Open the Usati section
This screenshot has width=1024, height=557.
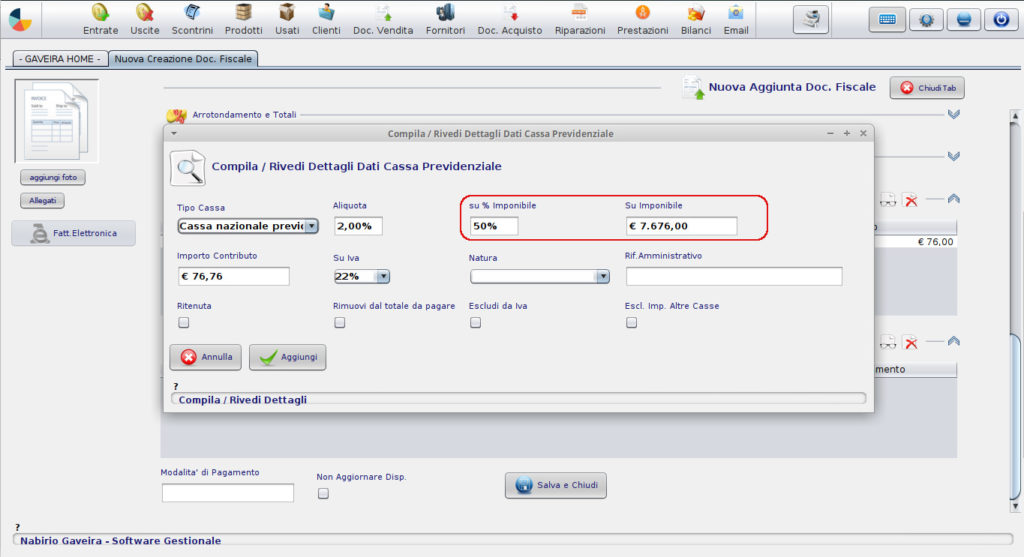pyautogui.click(x=287, y=20)
